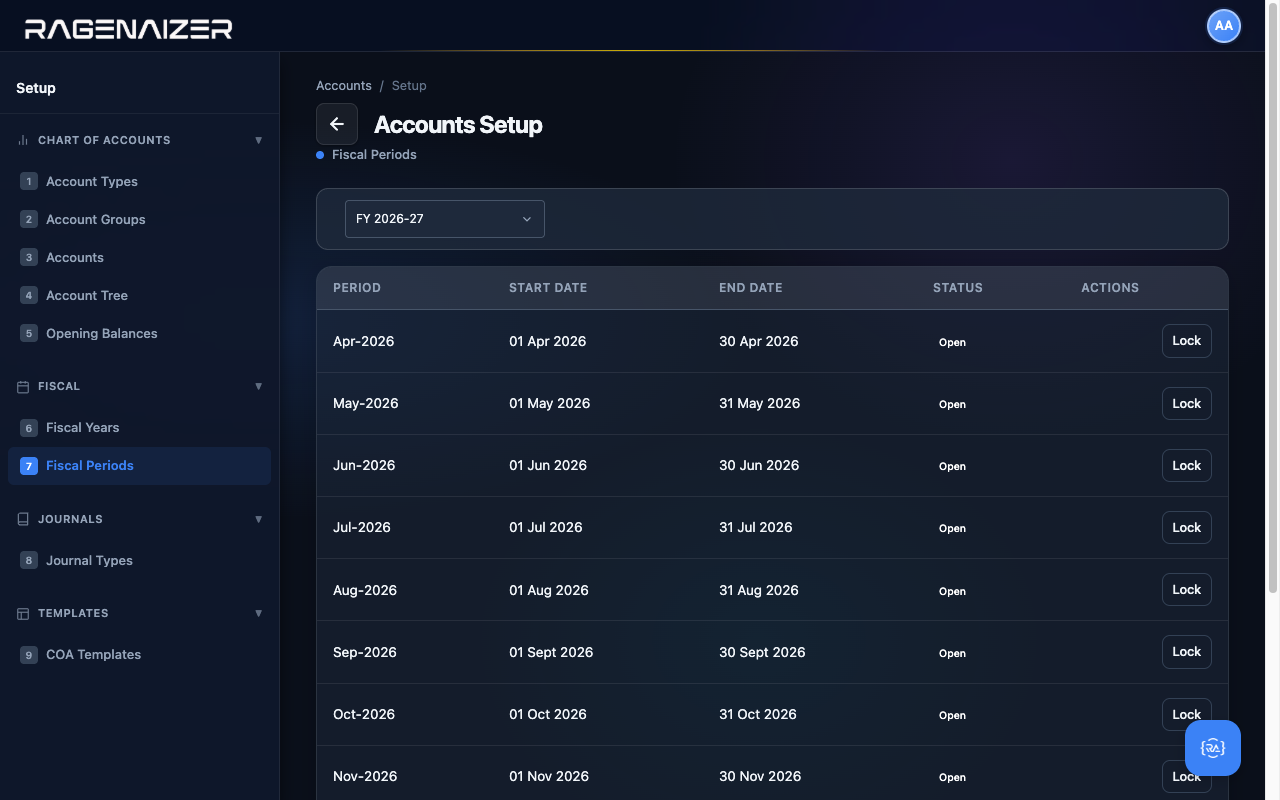Click the Fiscal Periods subtitle under Accounts Setup
Viewport: 1280px width, 800px height.
point(374,155)
